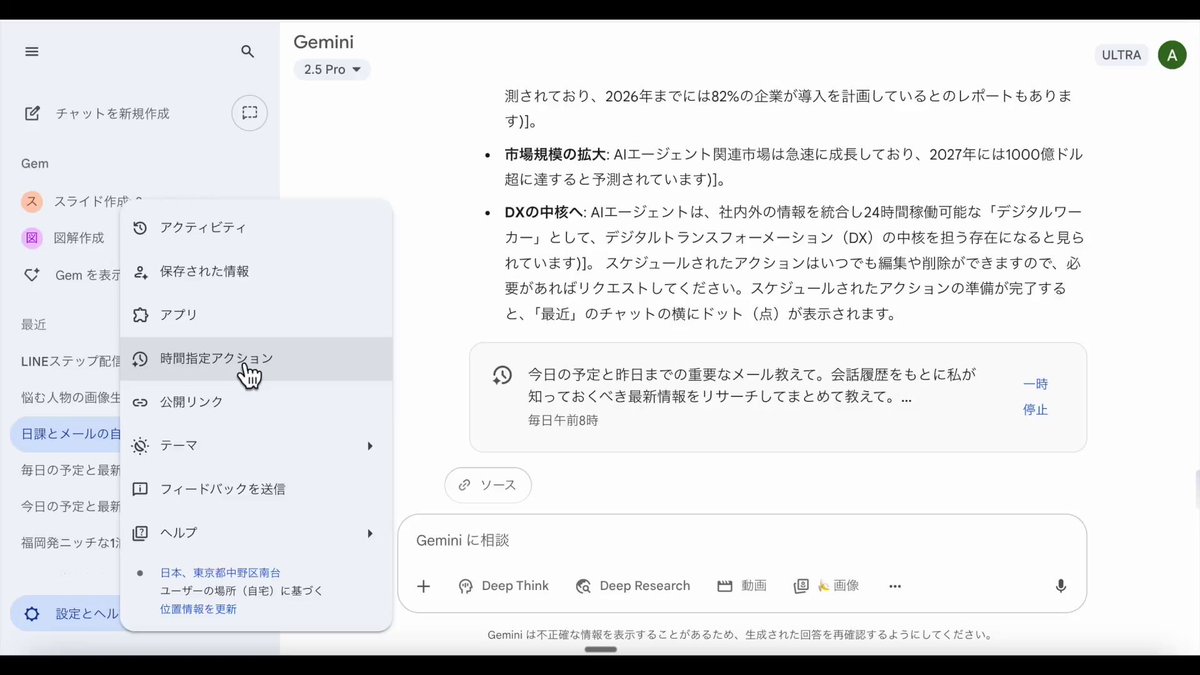Open アプリ from settings menu

pos(256,315)
